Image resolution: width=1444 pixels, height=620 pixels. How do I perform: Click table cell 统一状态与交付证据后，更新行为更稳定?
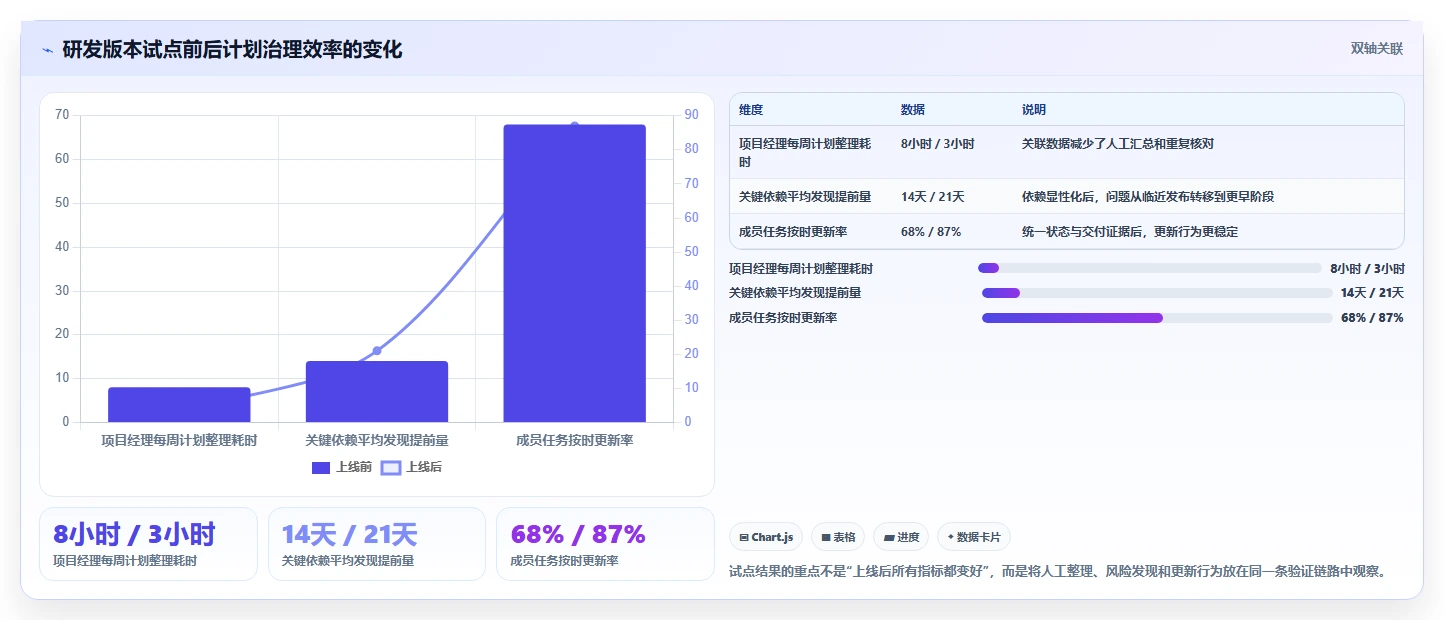pyautogui.click(x=1130, y=232)
